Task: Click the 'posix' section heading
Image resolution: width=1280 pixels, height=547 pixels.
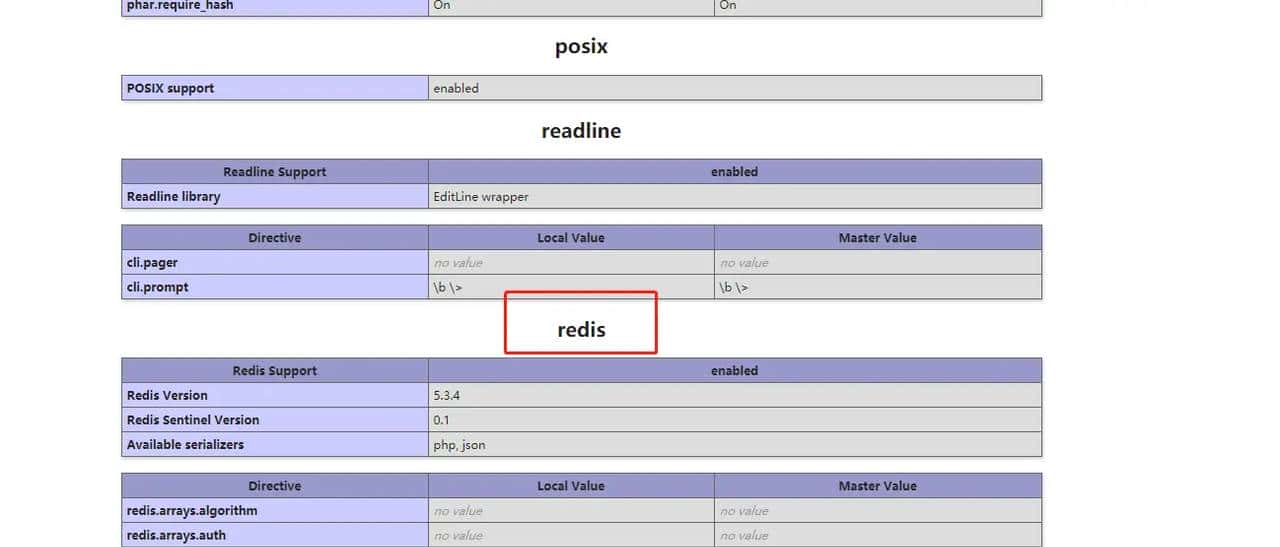Action: coord(581,47)
